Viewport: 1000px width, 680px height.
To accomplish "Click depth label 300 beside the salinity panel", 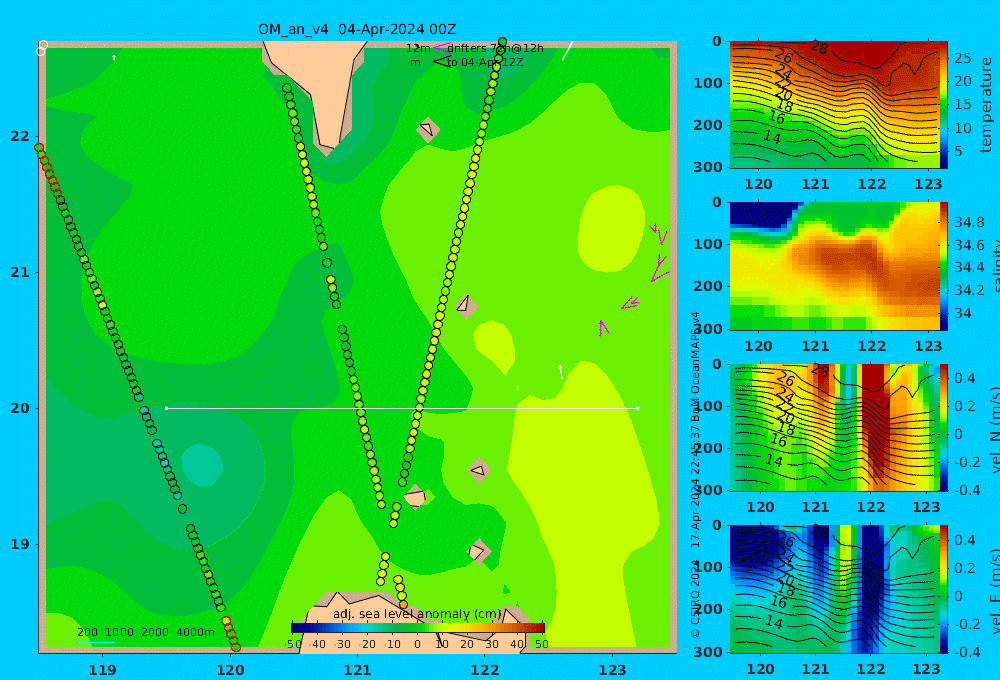I will [x=709, y=329].
